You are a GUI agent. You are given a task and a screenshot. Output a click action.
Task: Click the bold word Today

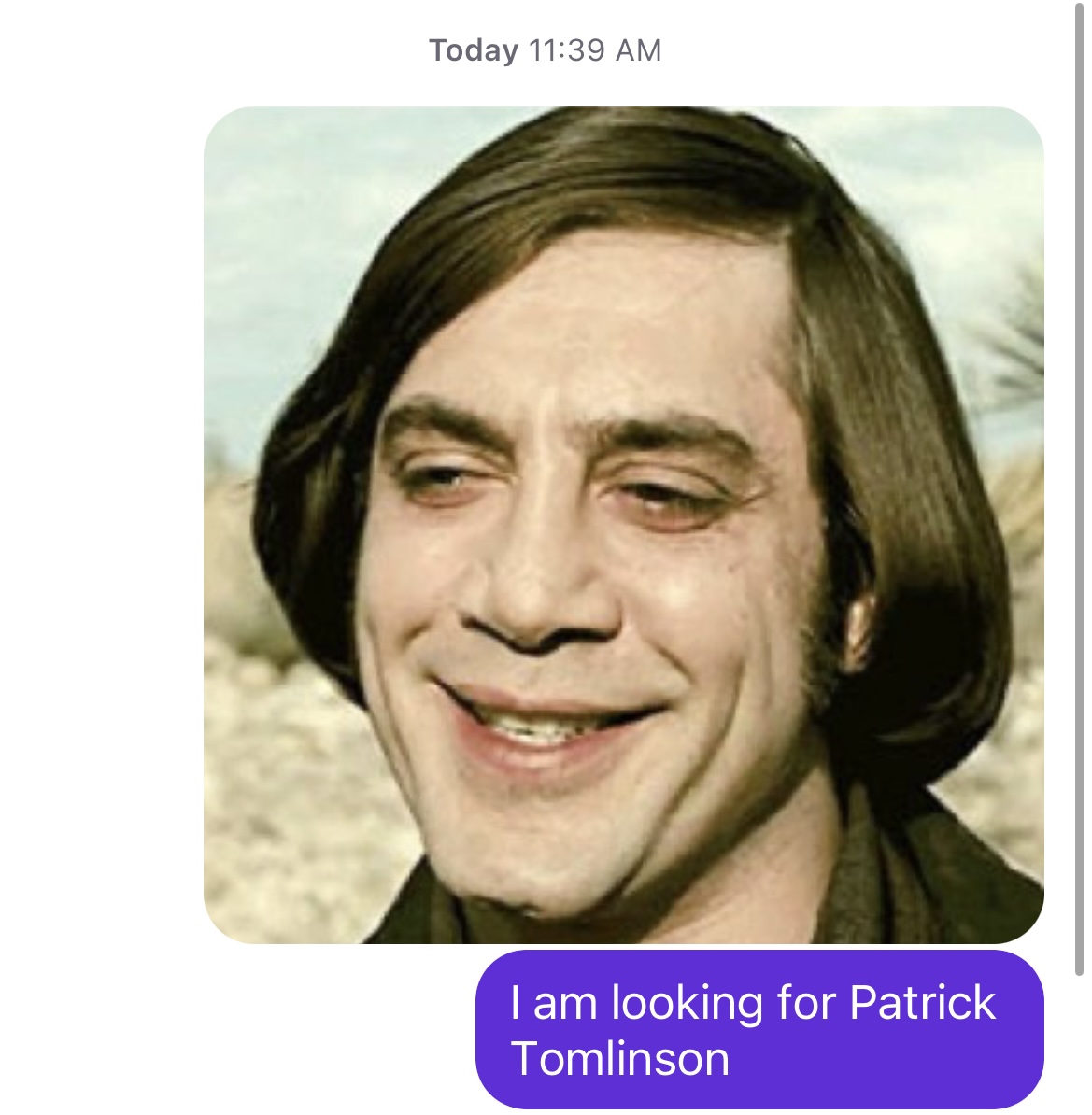pyautogui.click(x=473, y=50)
